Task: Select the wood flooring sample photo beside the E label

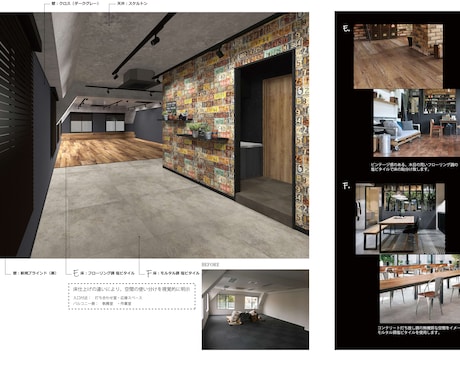Action: (398, 56)
